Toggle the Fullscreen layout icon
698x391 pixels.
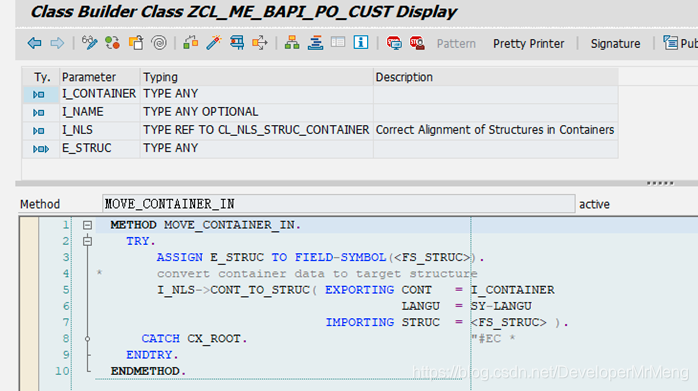point(338,43)
